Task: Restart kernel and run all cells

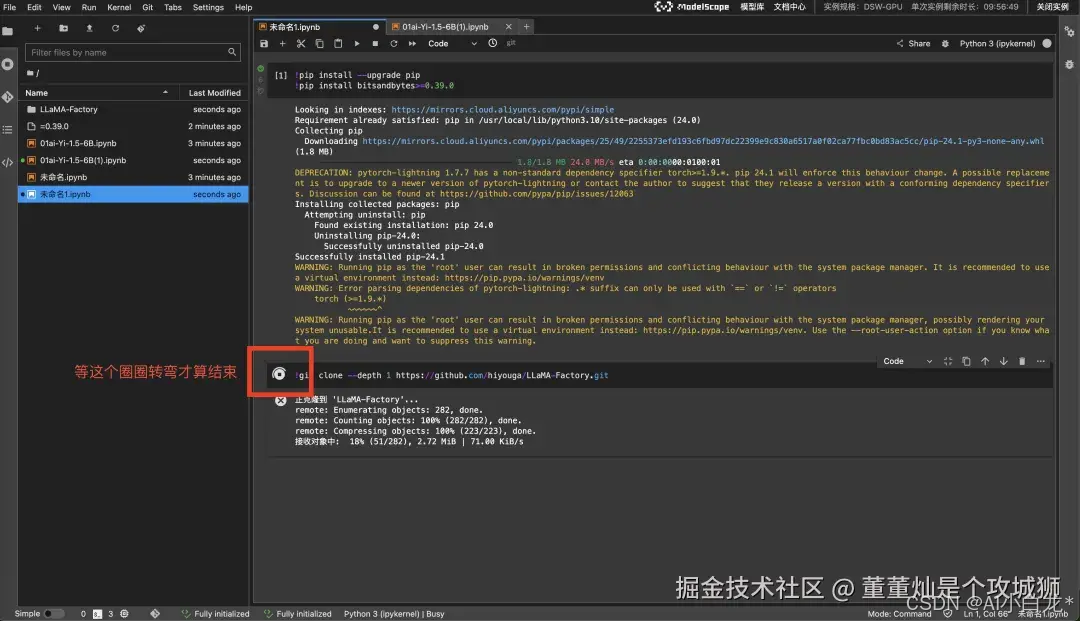Action: coord(413,43)
